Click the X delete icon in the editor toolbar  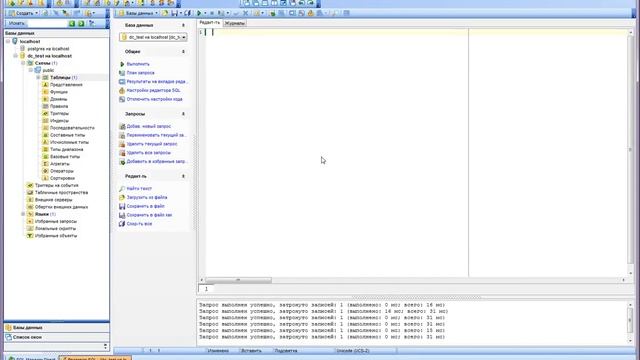[x=245, y=13]
